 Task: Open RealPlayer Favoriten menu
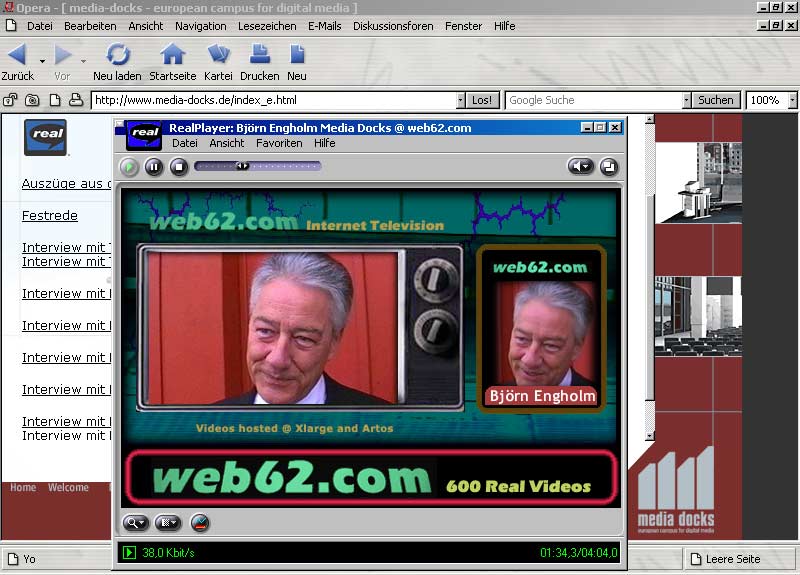coord(279,143)
